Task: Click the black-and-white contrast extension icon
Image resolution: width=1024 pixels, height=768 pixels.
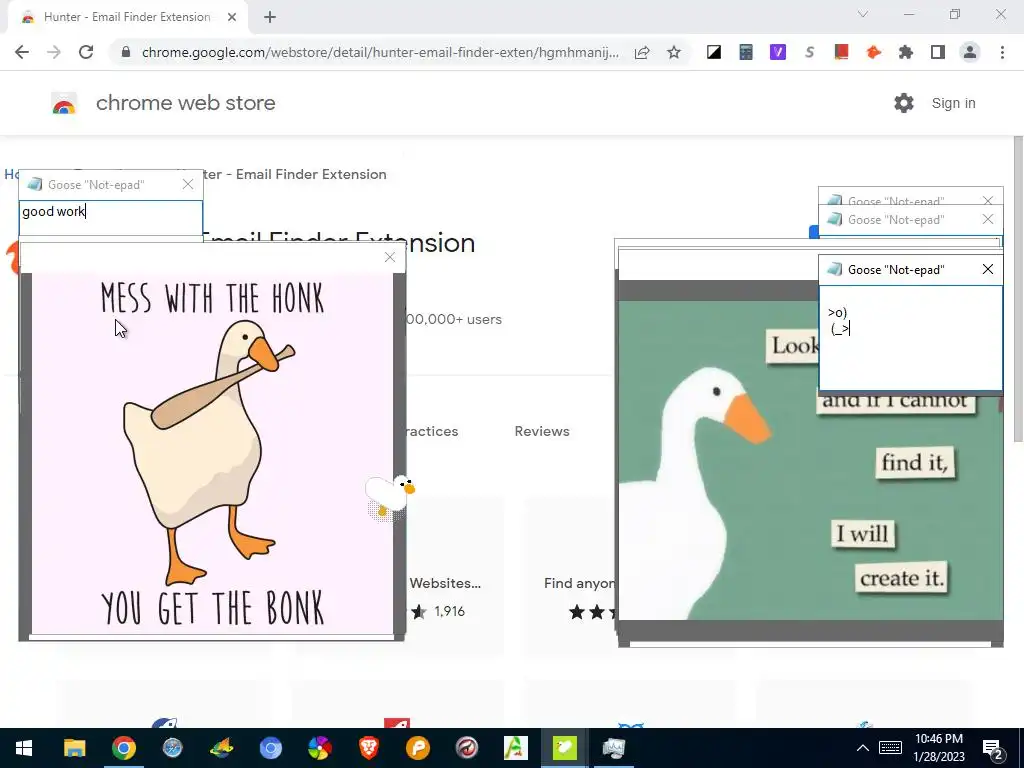Action: [714, 52]
